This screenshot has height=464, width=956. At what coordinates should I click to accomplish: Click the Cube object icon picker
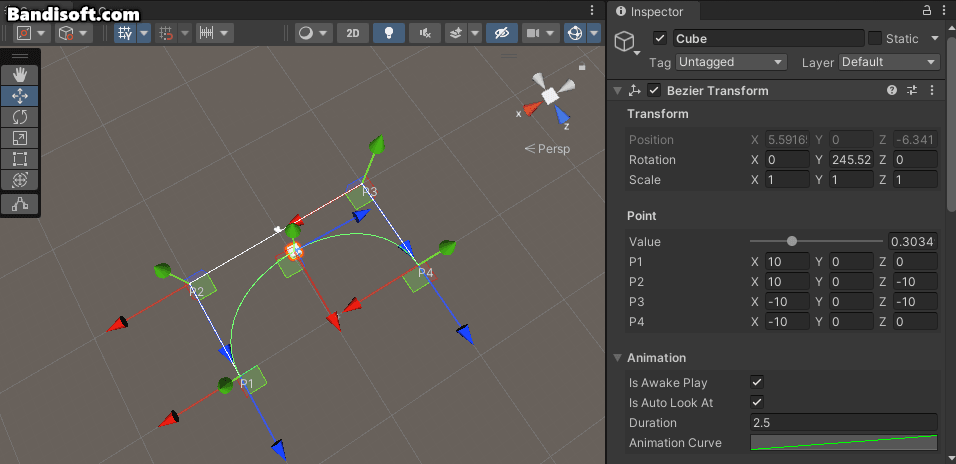click(624, 41)
